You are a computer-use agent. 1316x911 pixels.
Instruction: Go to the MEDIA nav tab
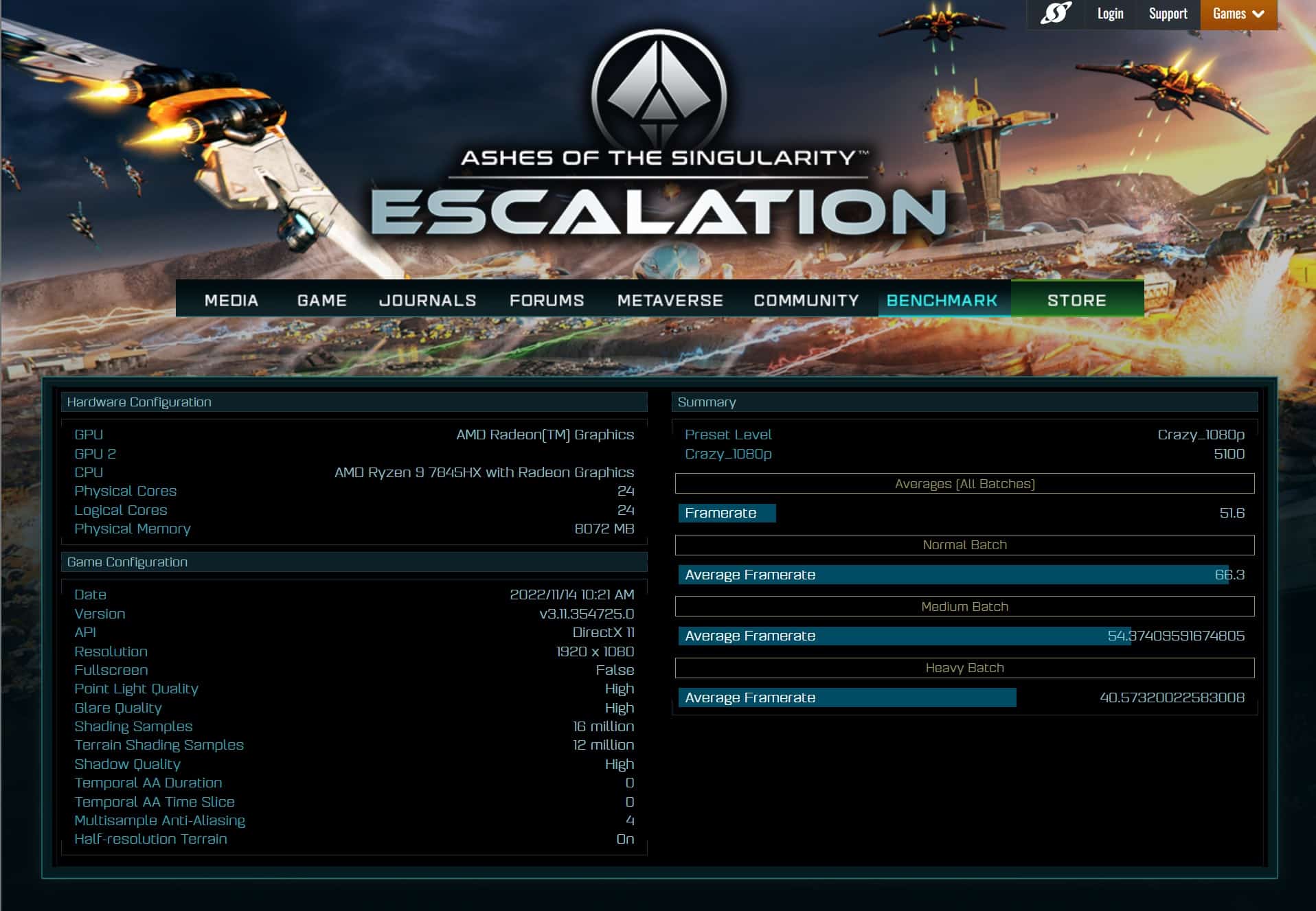tap(231, 300)
